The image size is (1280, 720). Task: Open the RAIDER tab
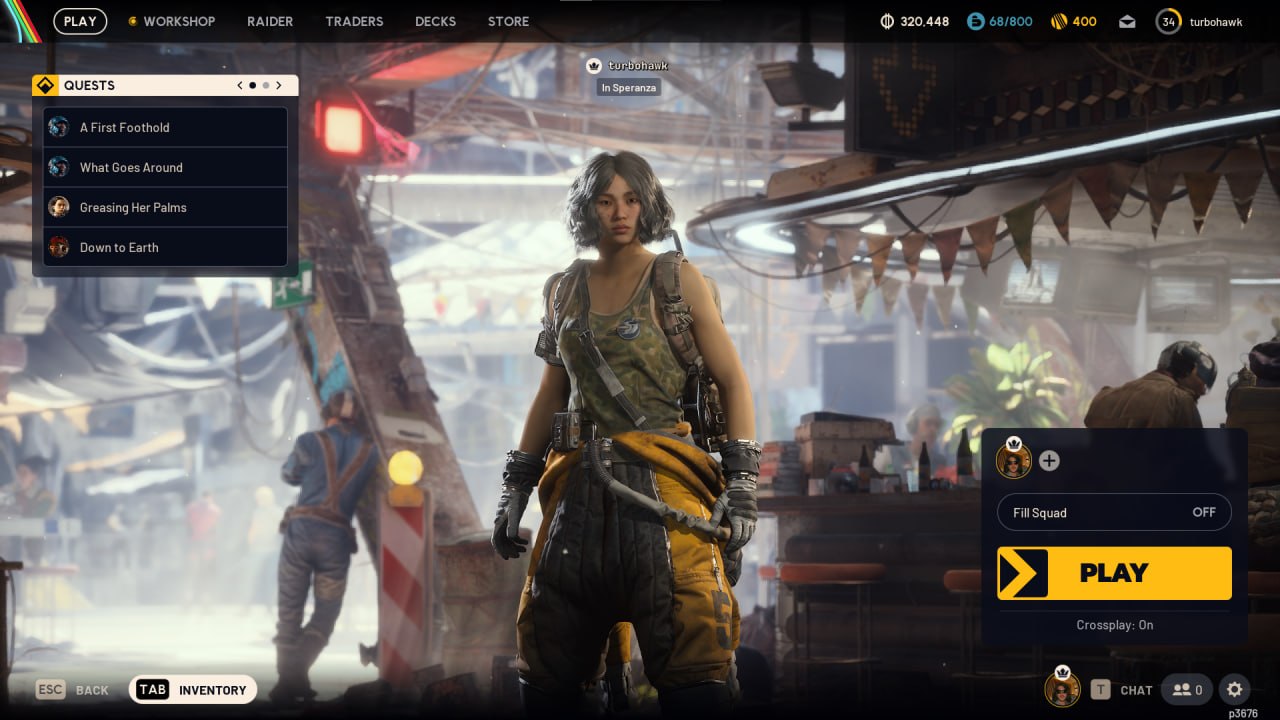tap(270, 21)
